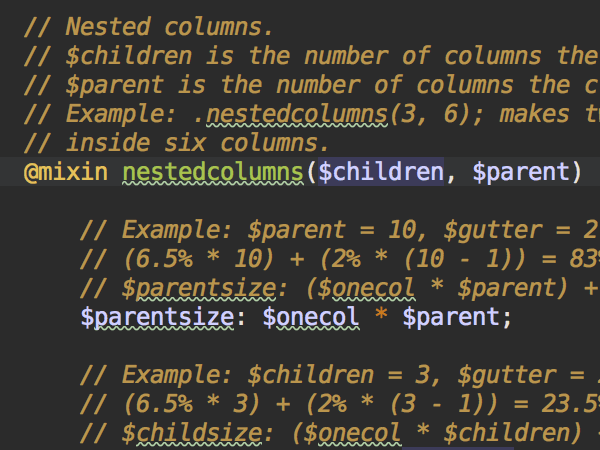Click .nestedcolumns in the Example comment
Image resolution: width=600 pixels, height=450 pixels.
point(291,114)
